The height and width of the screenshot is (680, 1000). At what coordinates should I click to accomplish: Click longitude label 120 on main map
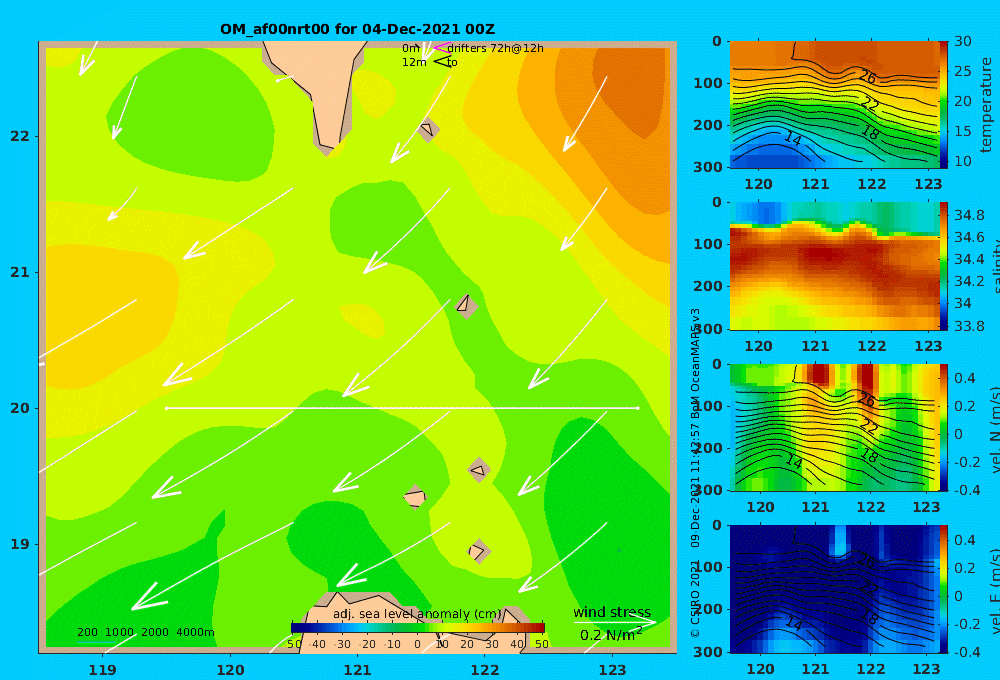coord(230,670)
